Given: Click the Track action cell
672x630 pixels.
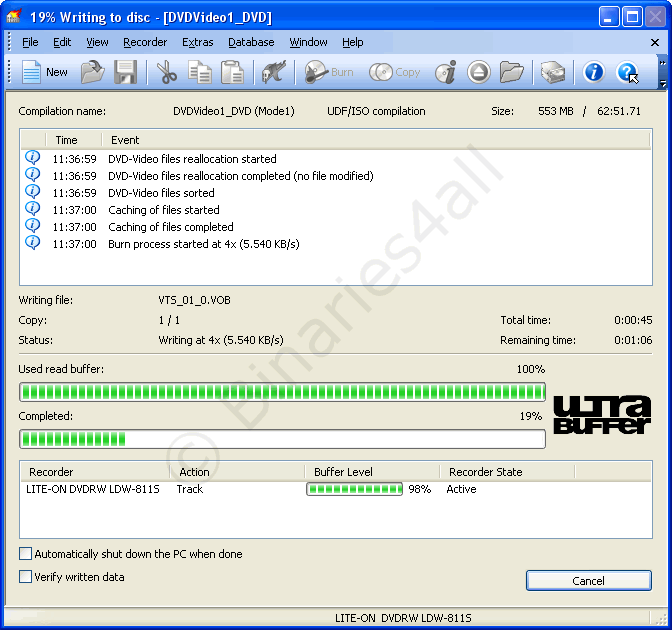Looking at the screenshot, I should 189,489.
